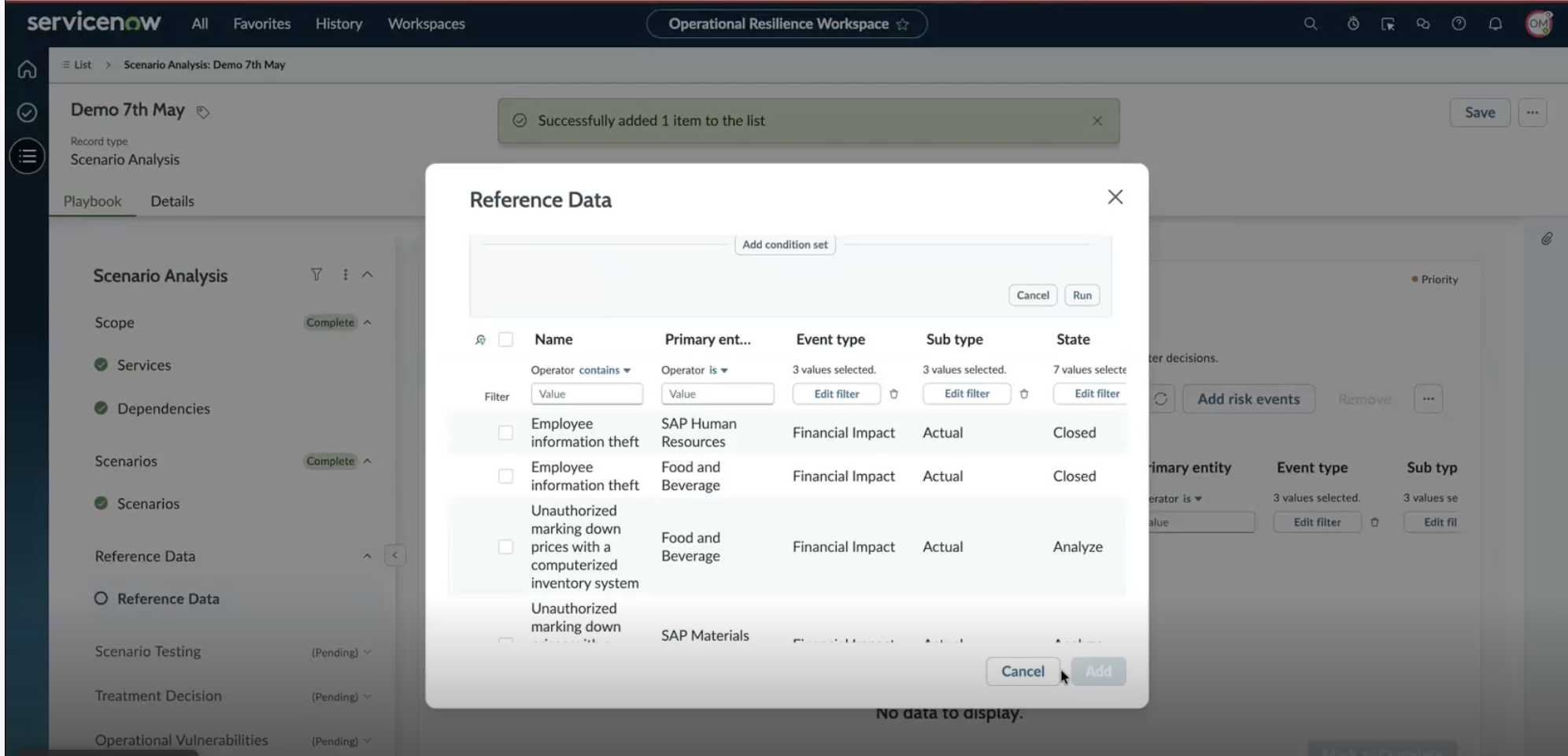Favorite the Operational Resilience Workspace star
1568x756 pixels.
(903, 24)
